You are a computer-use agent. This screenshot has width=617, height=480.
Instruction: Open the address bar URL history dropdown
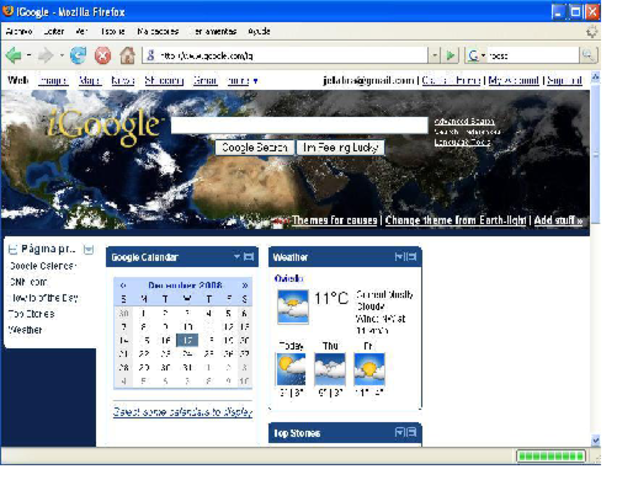tap(434, 55)
